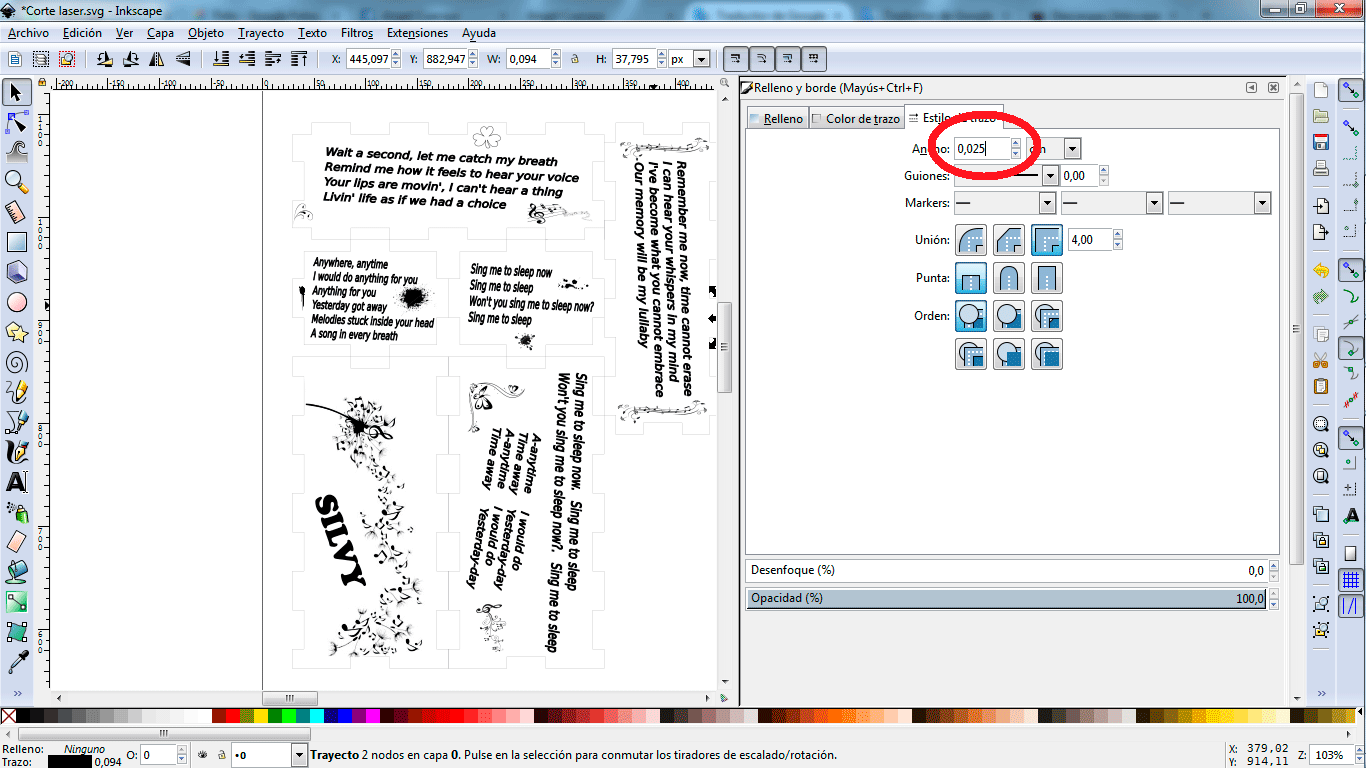Click the Select all objects icon
The height and width of the screenshot is (768, 1366).
pos(15,59)
